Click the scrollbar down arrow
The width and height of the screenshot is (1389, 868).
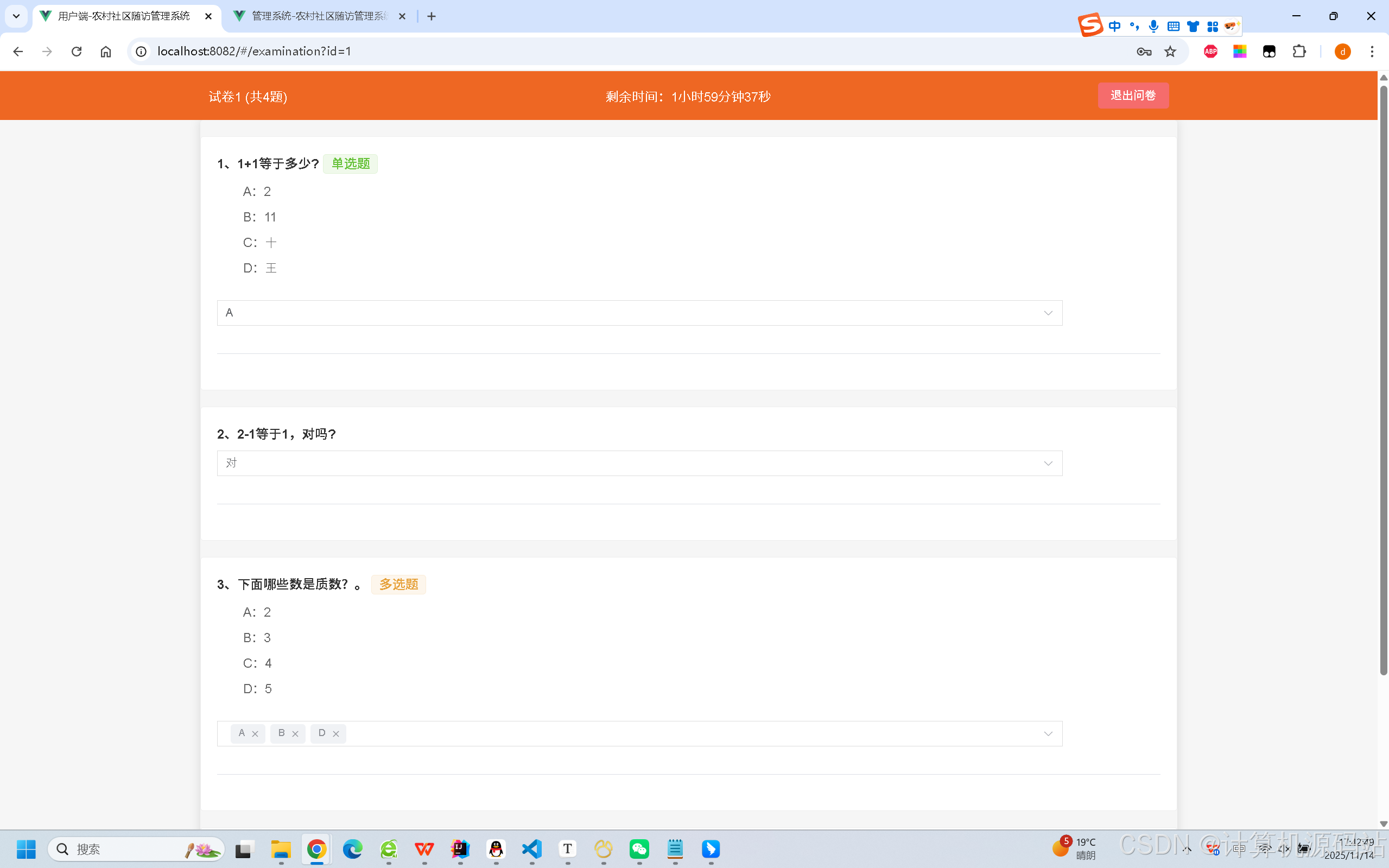1384,824
